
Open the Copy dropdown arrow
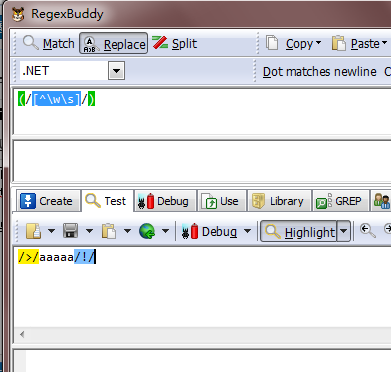(x=318, y=43)
